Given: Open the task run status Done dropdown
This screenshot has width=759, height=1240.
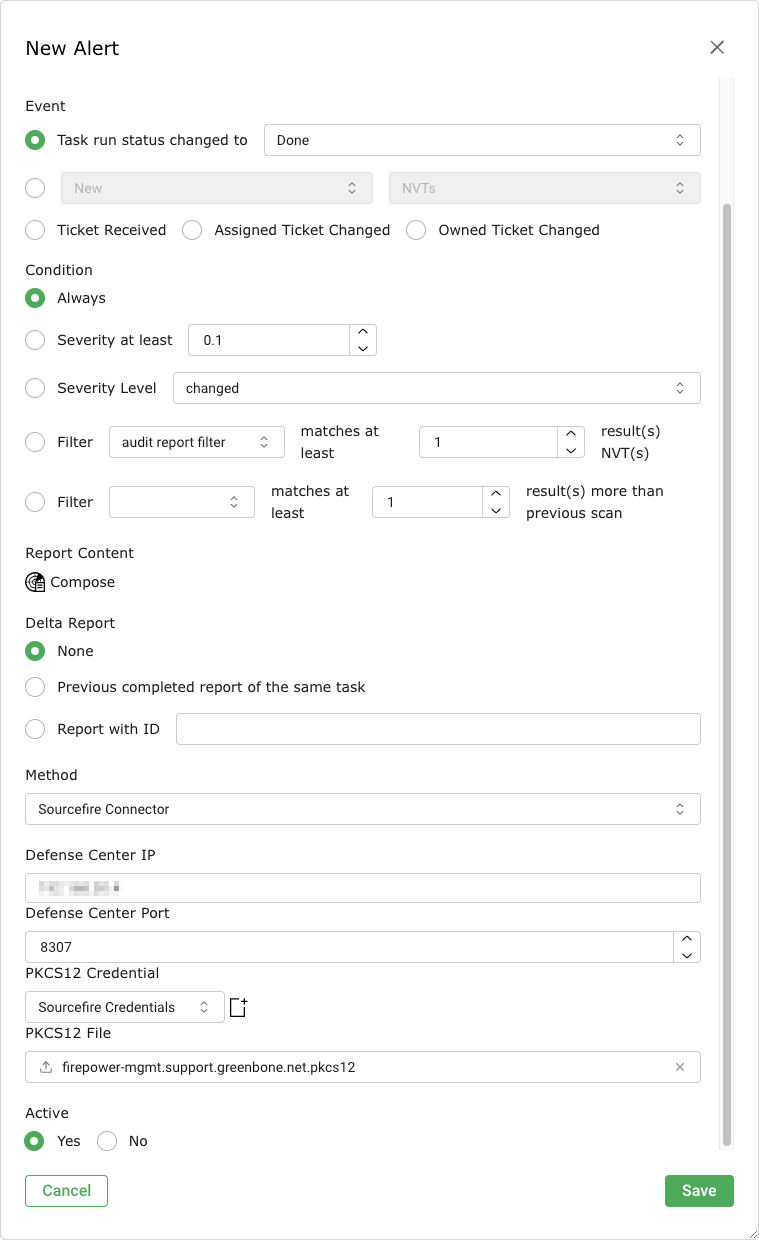Looking at the screenshot, I should pos(482,140).
